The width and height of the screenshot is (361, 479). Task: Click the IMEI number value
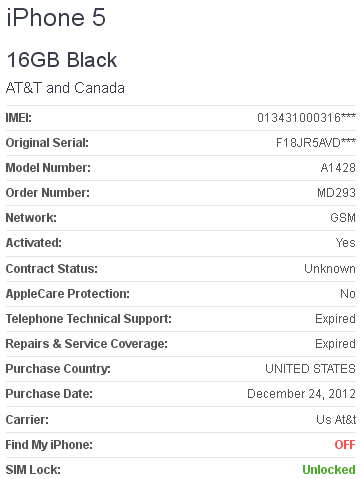(306, 118)
